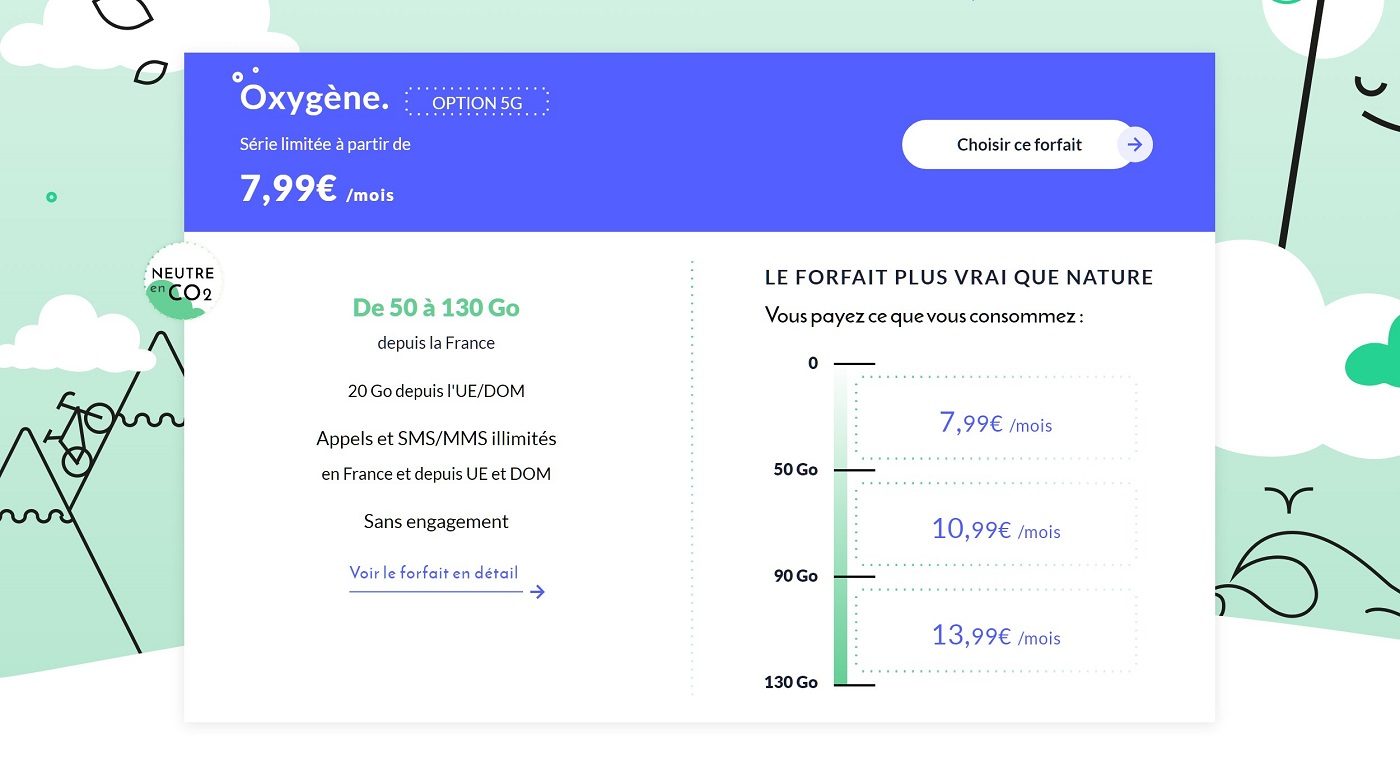Click the 'Neutre en CO2' badge
The image size is (1400, 771).
(x=182, y=283)
